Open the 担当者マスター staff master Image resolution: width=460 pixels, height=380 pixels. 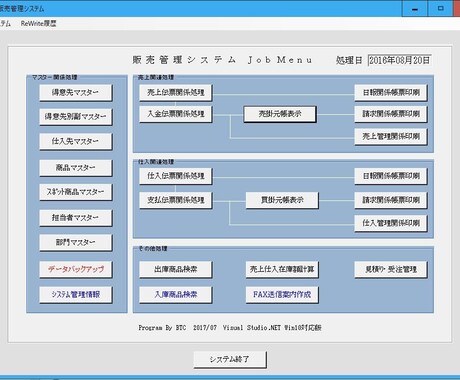(x=76, y=218)
